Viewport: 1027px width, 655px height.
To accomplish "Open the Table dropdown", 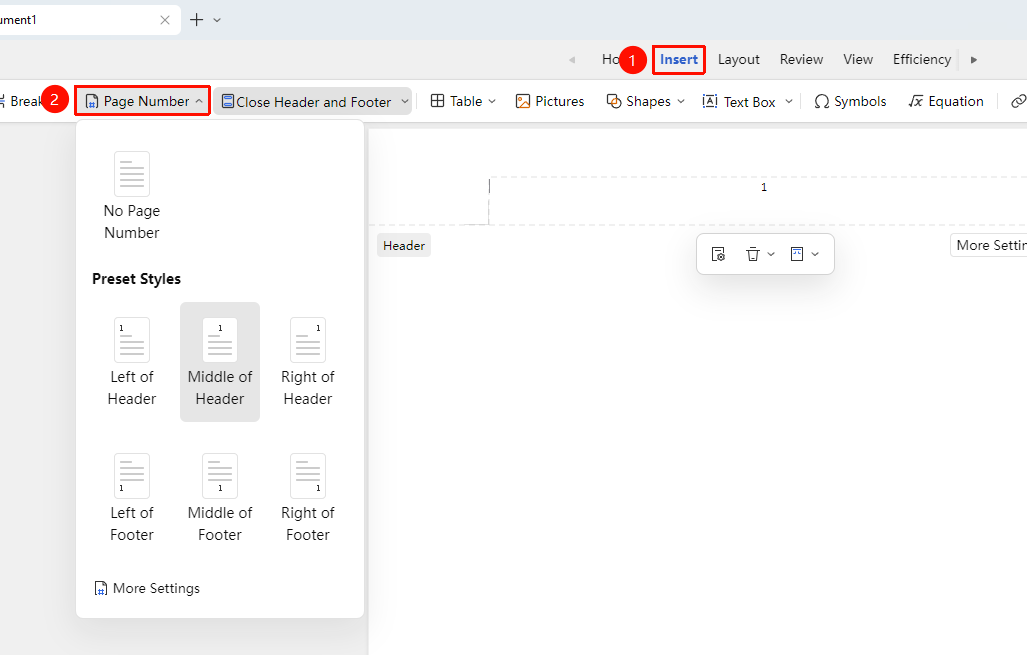I will click(x=463, y=101).
